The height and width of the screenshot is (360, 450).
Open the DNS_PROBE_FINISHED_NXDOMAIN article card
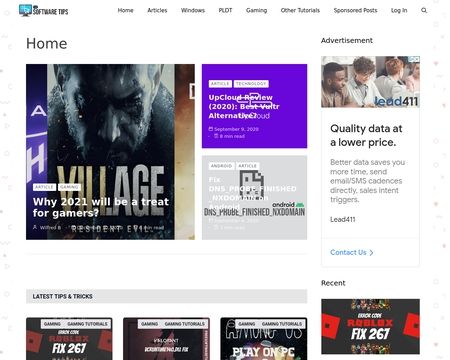coord(254,197)
